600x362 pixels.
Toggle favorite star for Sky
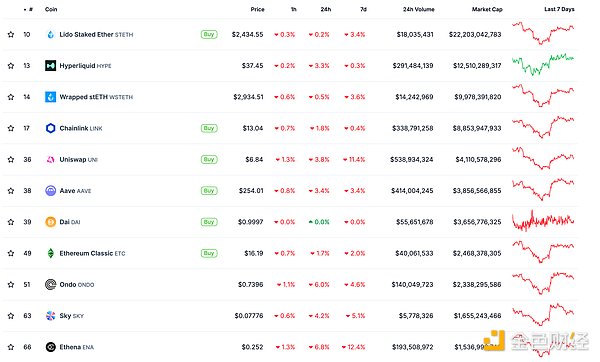(11, 316)
